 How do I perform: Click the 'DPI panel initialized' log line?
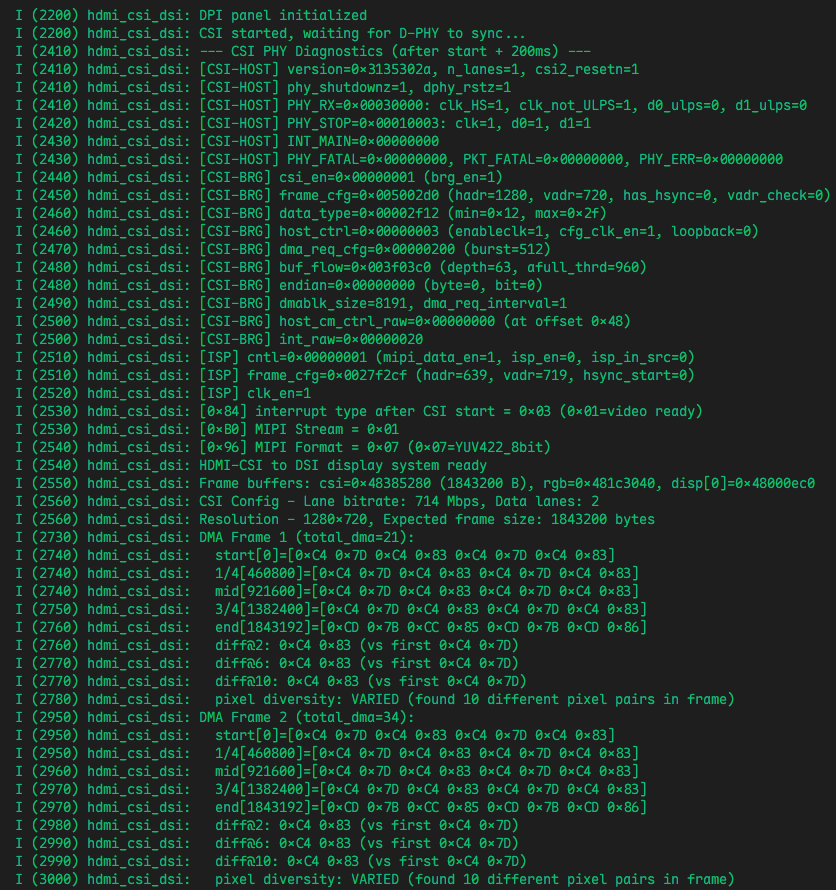191,15
